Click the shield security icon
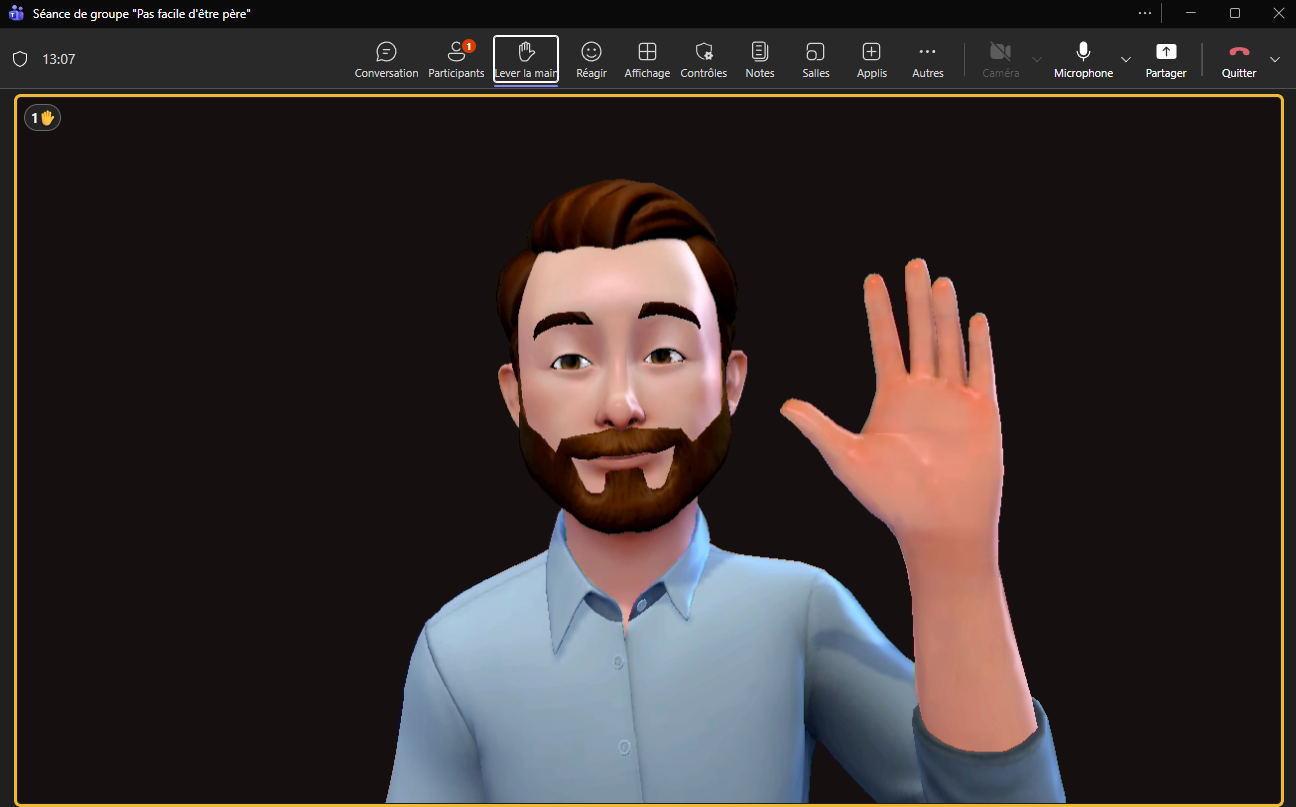 [x=20, y=59]
